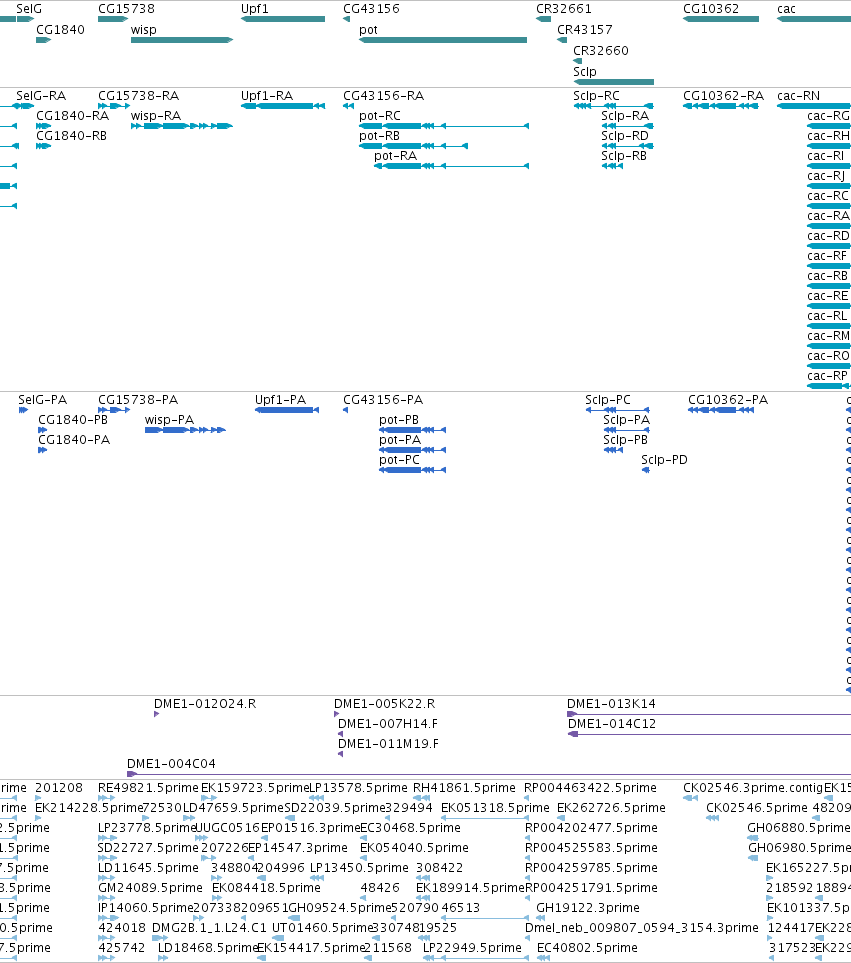The height and width of the screenshot is (963, 851).
Task: Click the Sclp-RC transcript glyph
Action: pyautogui.click(x=613, y=106)
